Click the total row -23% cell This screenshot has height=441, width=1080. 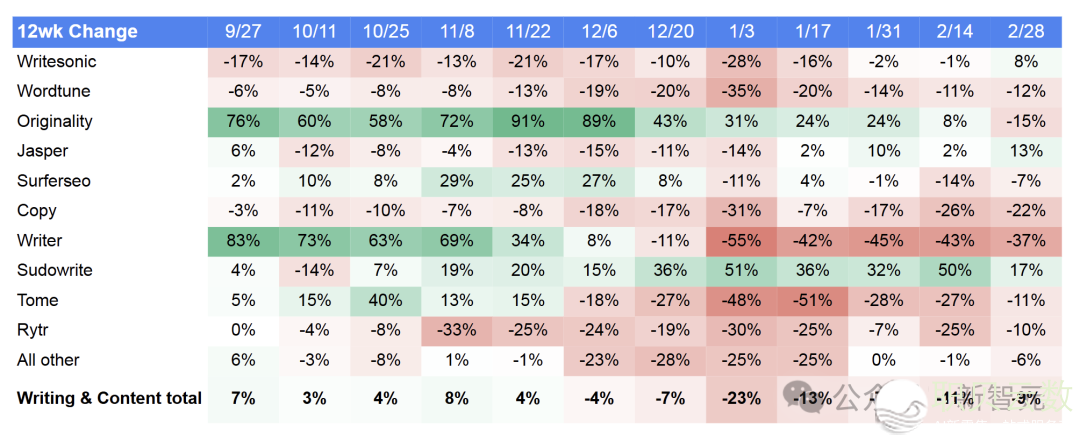click(741, 398)
